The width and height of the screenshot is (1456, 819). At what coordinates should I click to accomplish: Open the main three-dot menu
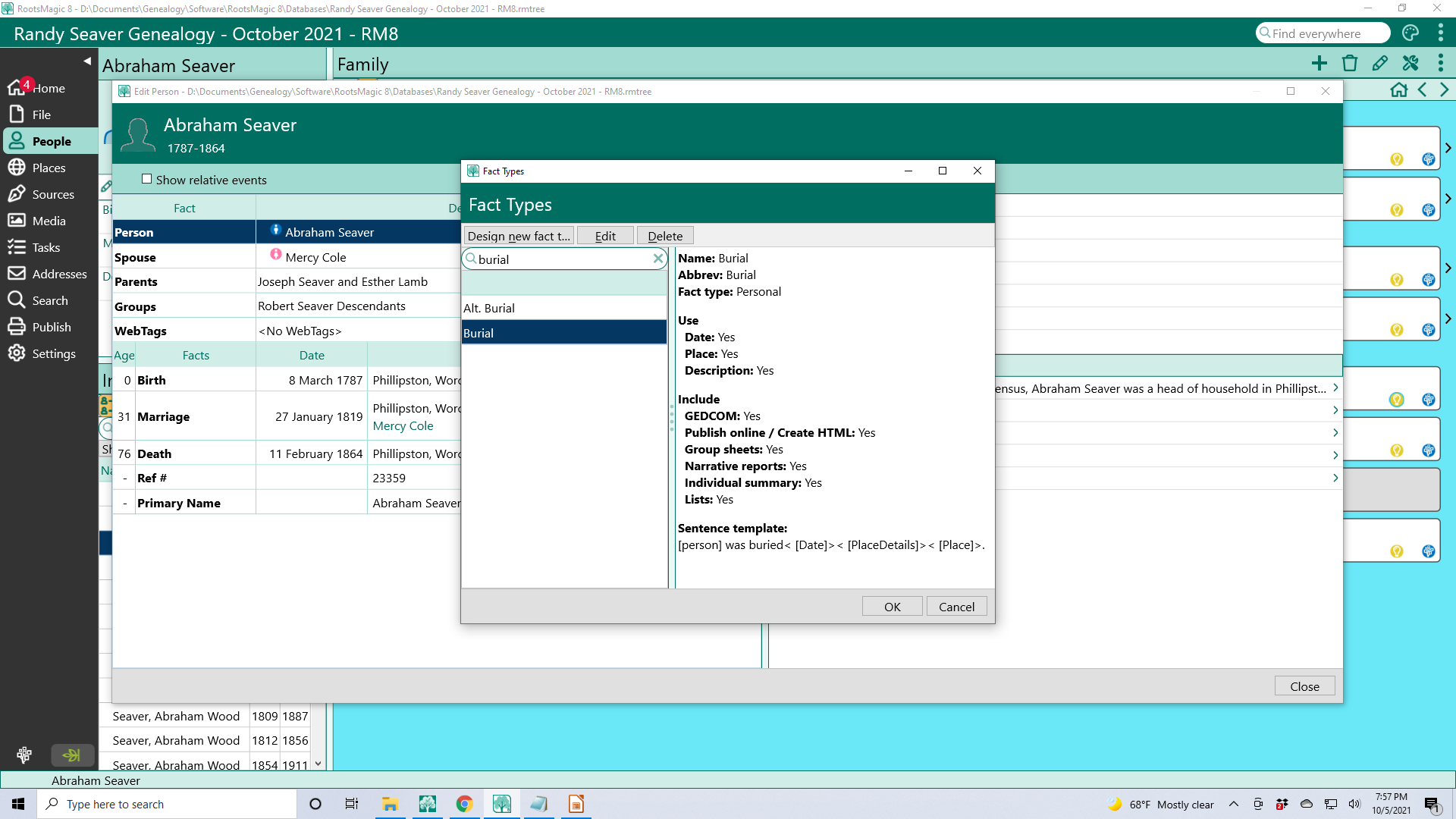[1440, 33]
